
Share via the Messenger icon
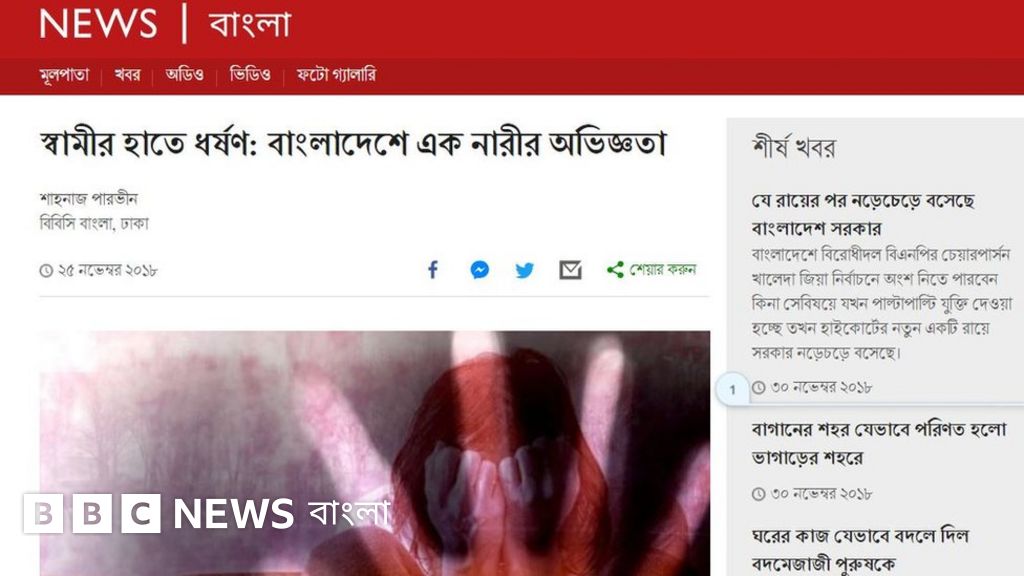480,270
